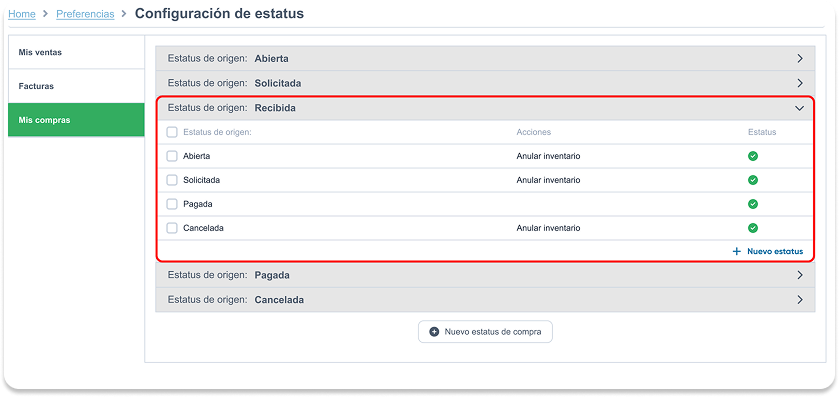Screen dimensions: 839x397
Task: Click the Abierta row label in table
Action: [196, 156]
